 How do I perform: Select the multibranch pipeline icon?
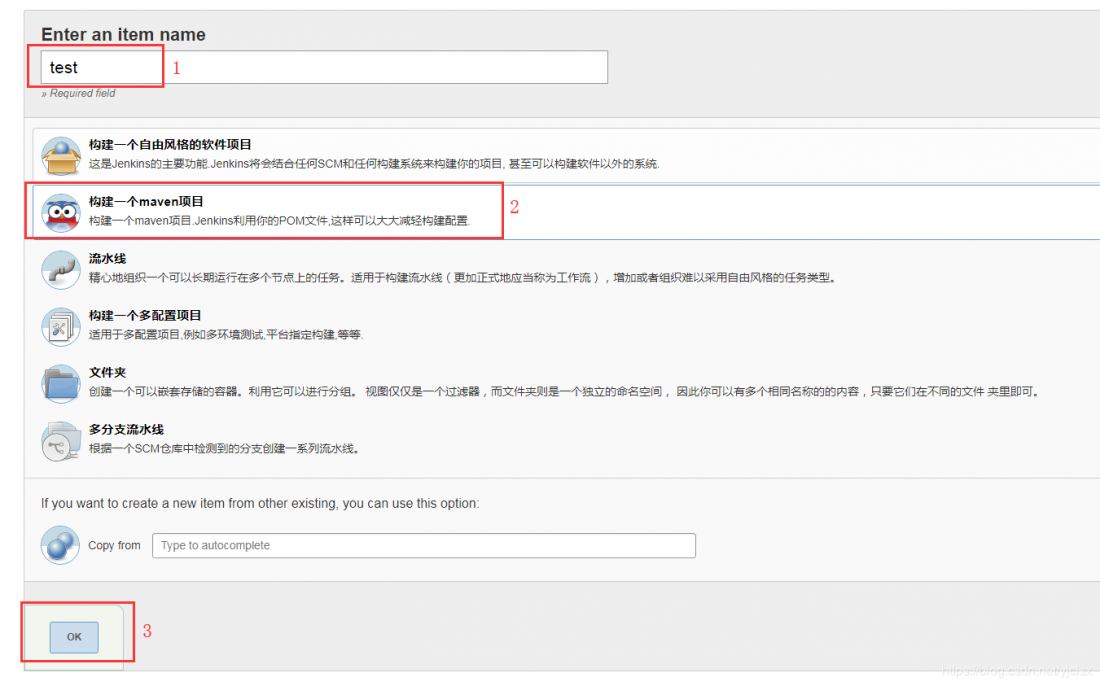tap(61, 440)
